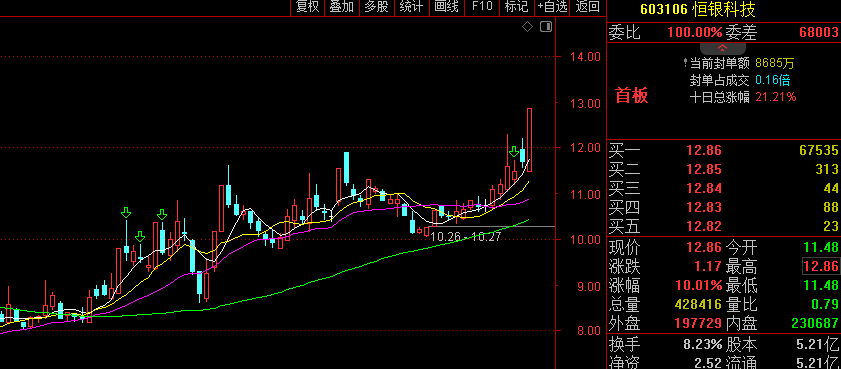
Task: Add stock with +自选 button
Action: pyautogui.click(x=552, y=7)
